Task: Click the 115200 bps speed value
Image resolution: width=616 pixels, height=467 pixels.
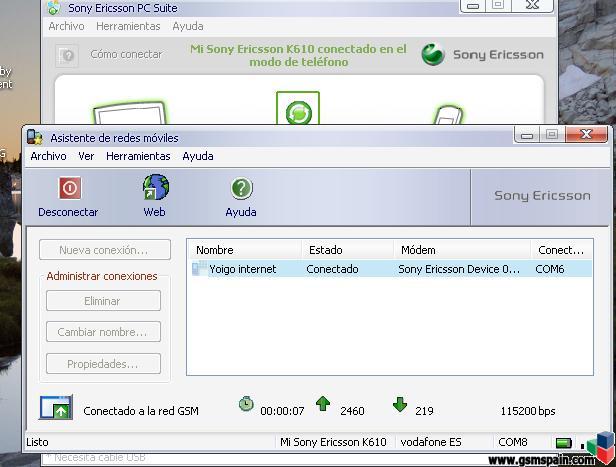Action: pyautogui.click(x=528, y=411)
